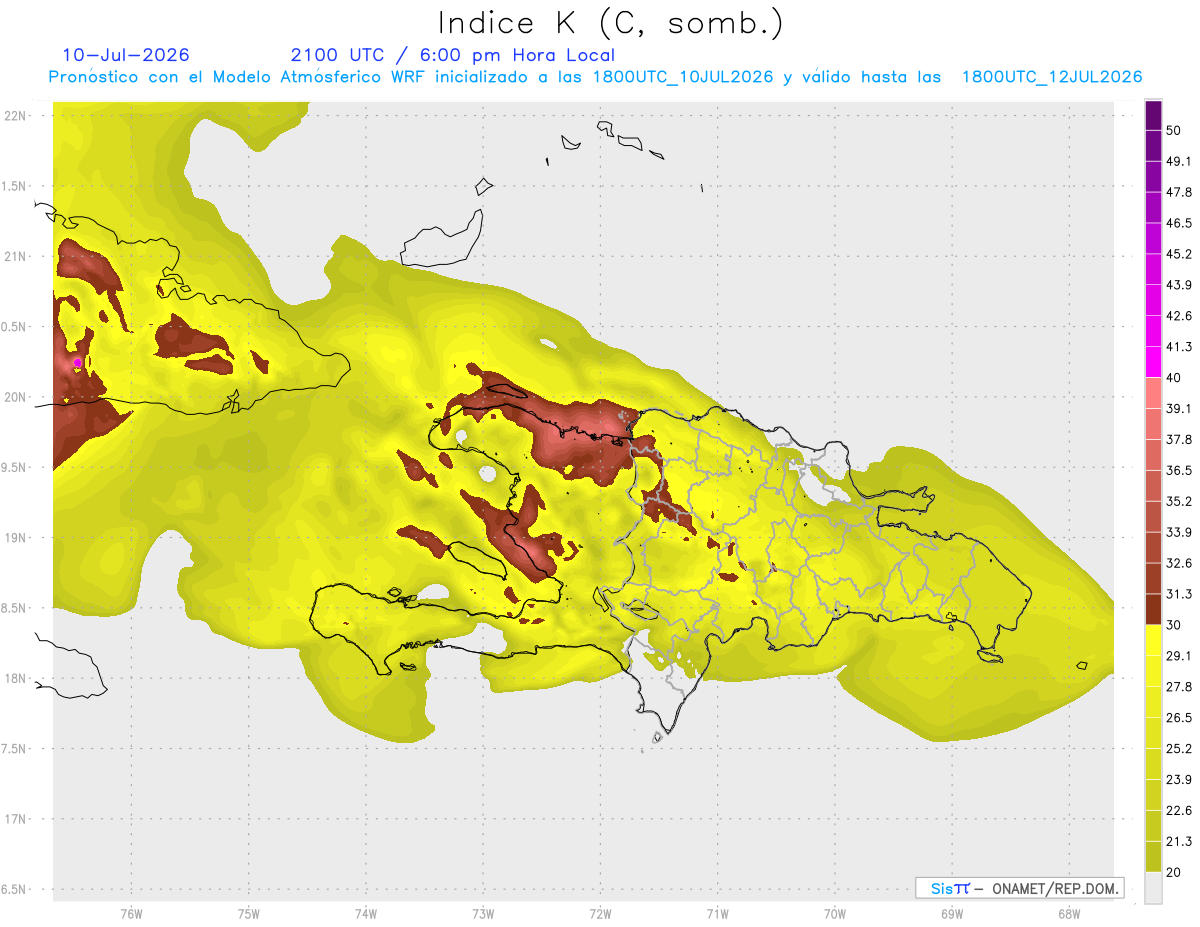Pick the gray swatch below 20
The width and height of the screenshot is (1200, 927).
click(1153, 887)
